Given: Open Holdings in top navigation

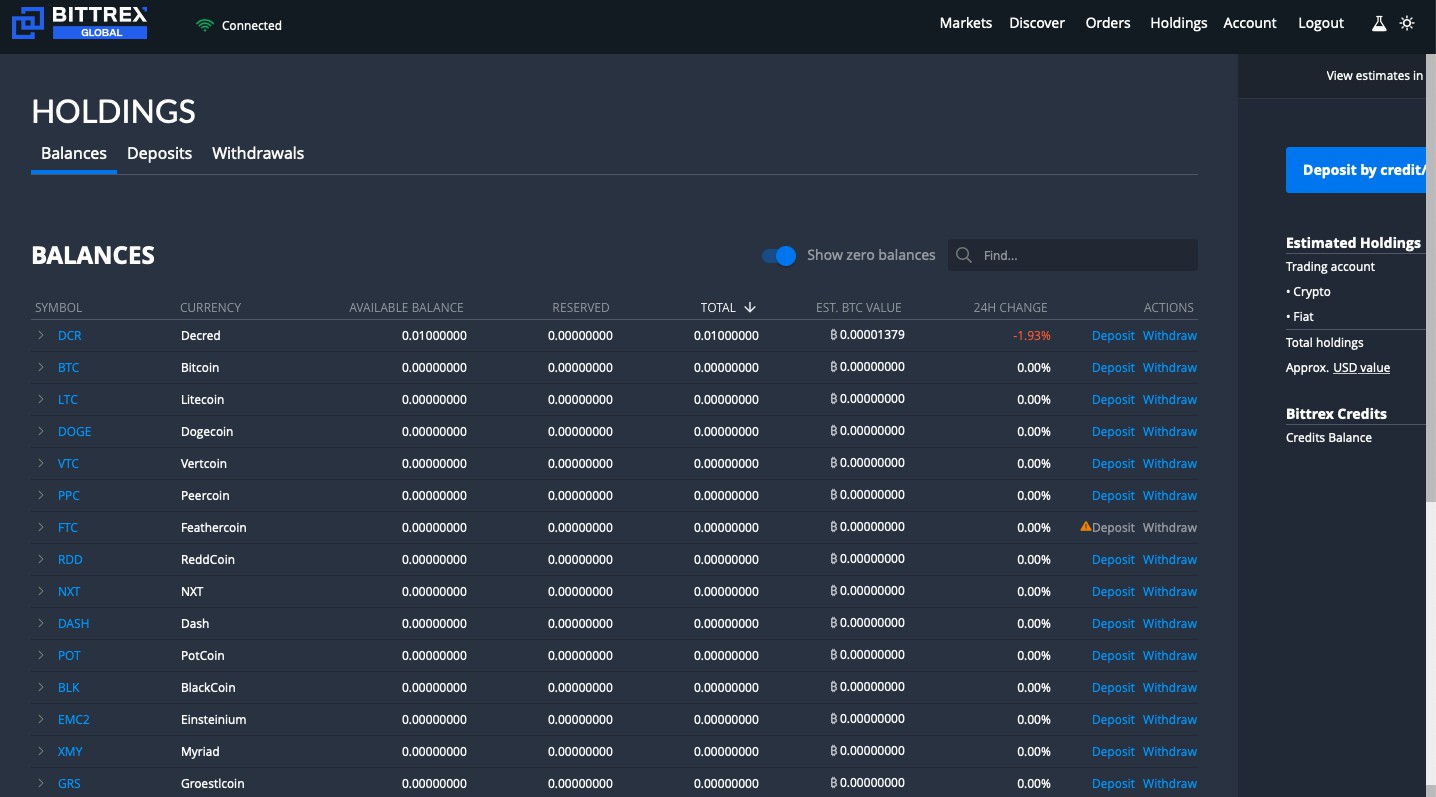Looking at the screenshot, I should (x=1179, y=23).
